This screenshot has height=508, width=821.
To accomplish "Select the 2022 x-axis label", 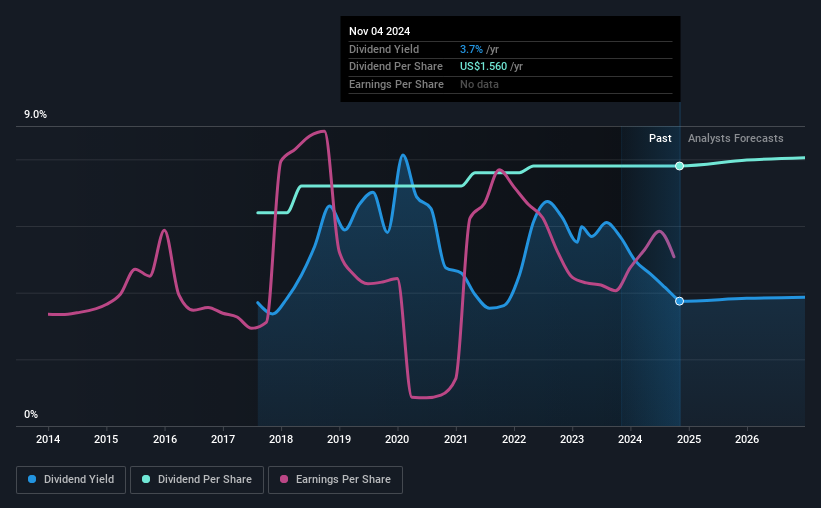I will pyautogui.click(x=514, y=439).
